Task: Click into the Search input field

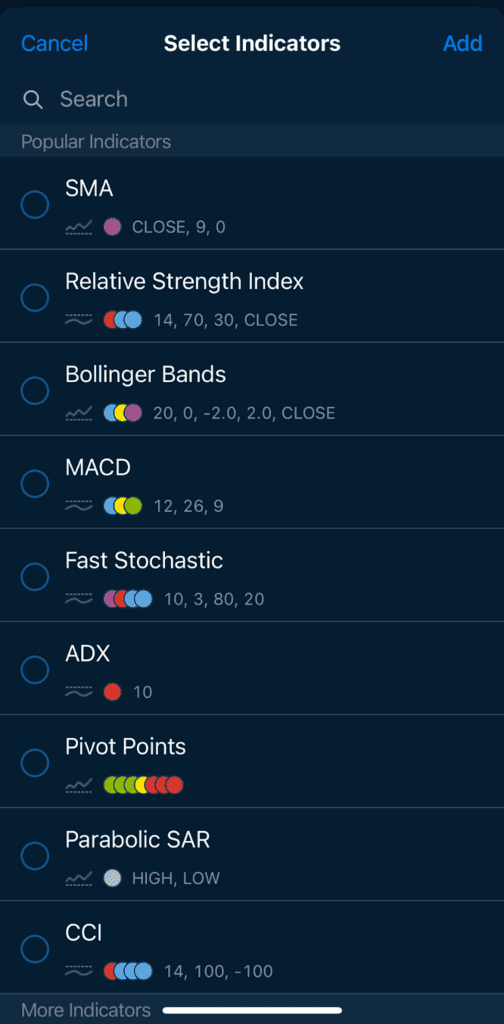Action: coord(252,99)
